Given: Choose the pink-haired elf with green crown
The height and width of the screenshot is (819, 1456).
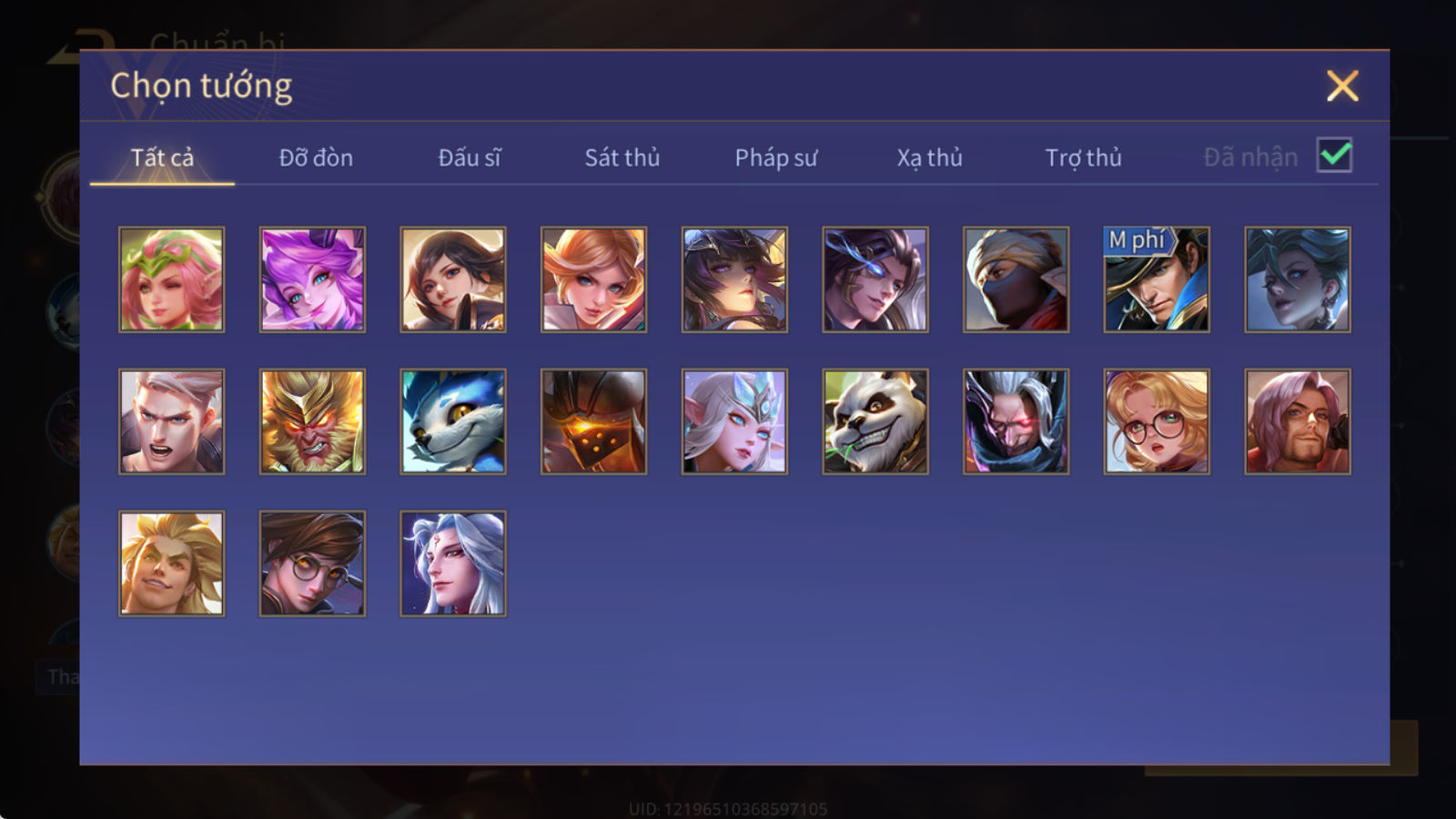Looking at the screenshot, I should point(171,279).
